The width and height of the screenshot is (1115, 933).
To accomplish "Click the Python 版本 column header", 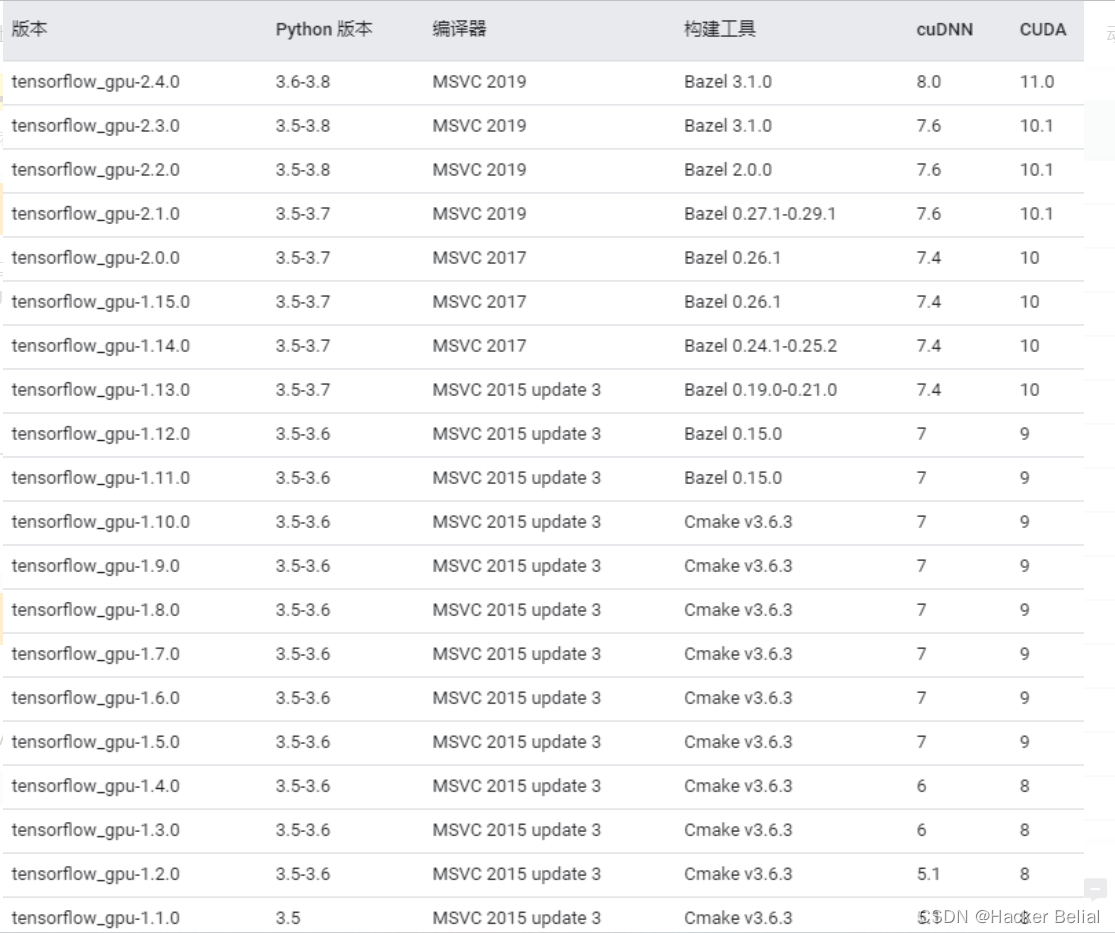I will 324,29.
